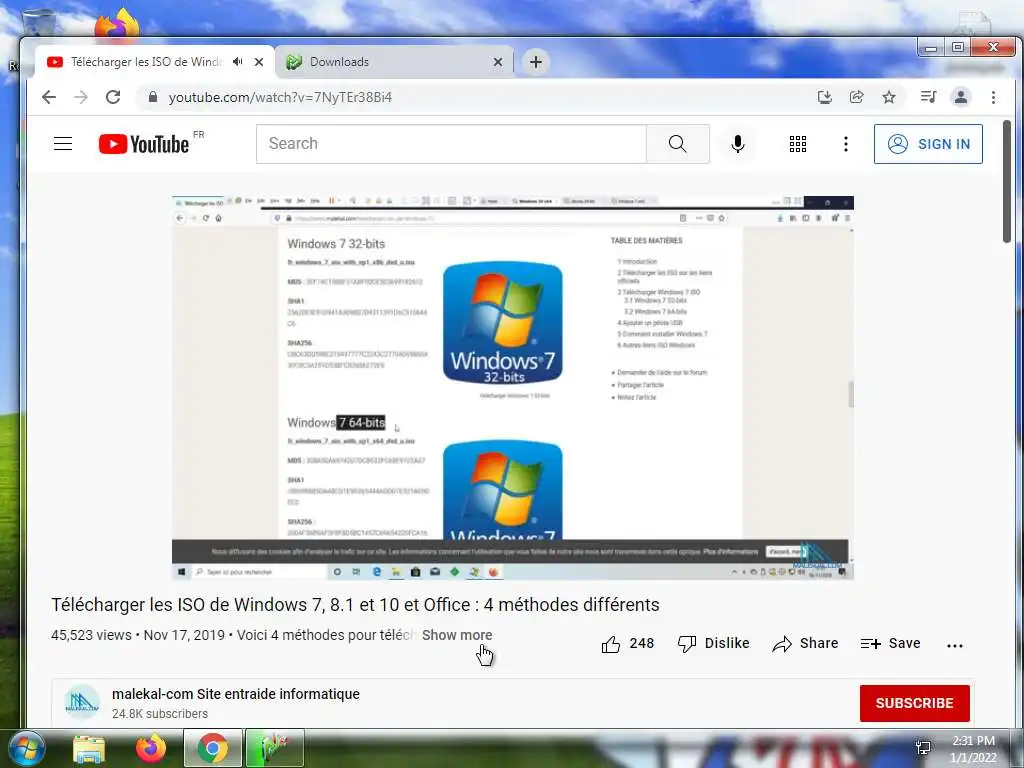Click the taskbar clock showing 2:31 PM
1024x768 pixels.
(973, 749)
